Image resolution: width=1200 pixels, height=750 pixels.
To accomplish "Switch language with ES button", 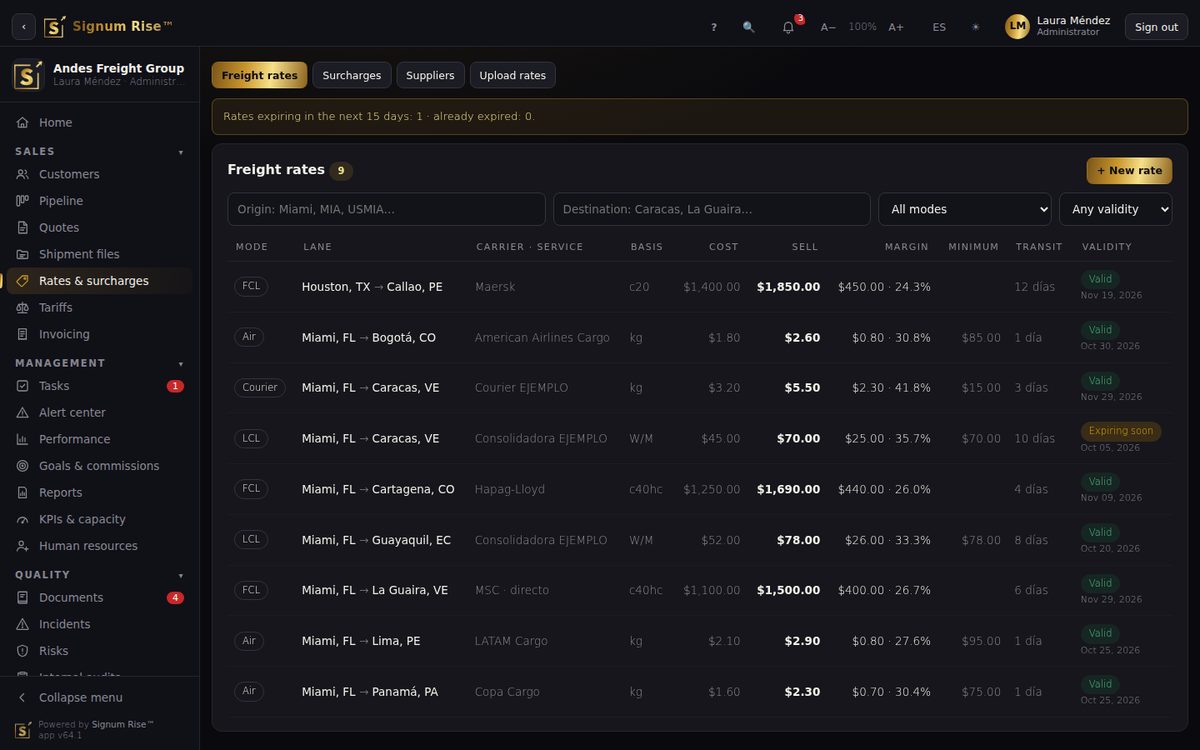I will [x=939, y=27].
